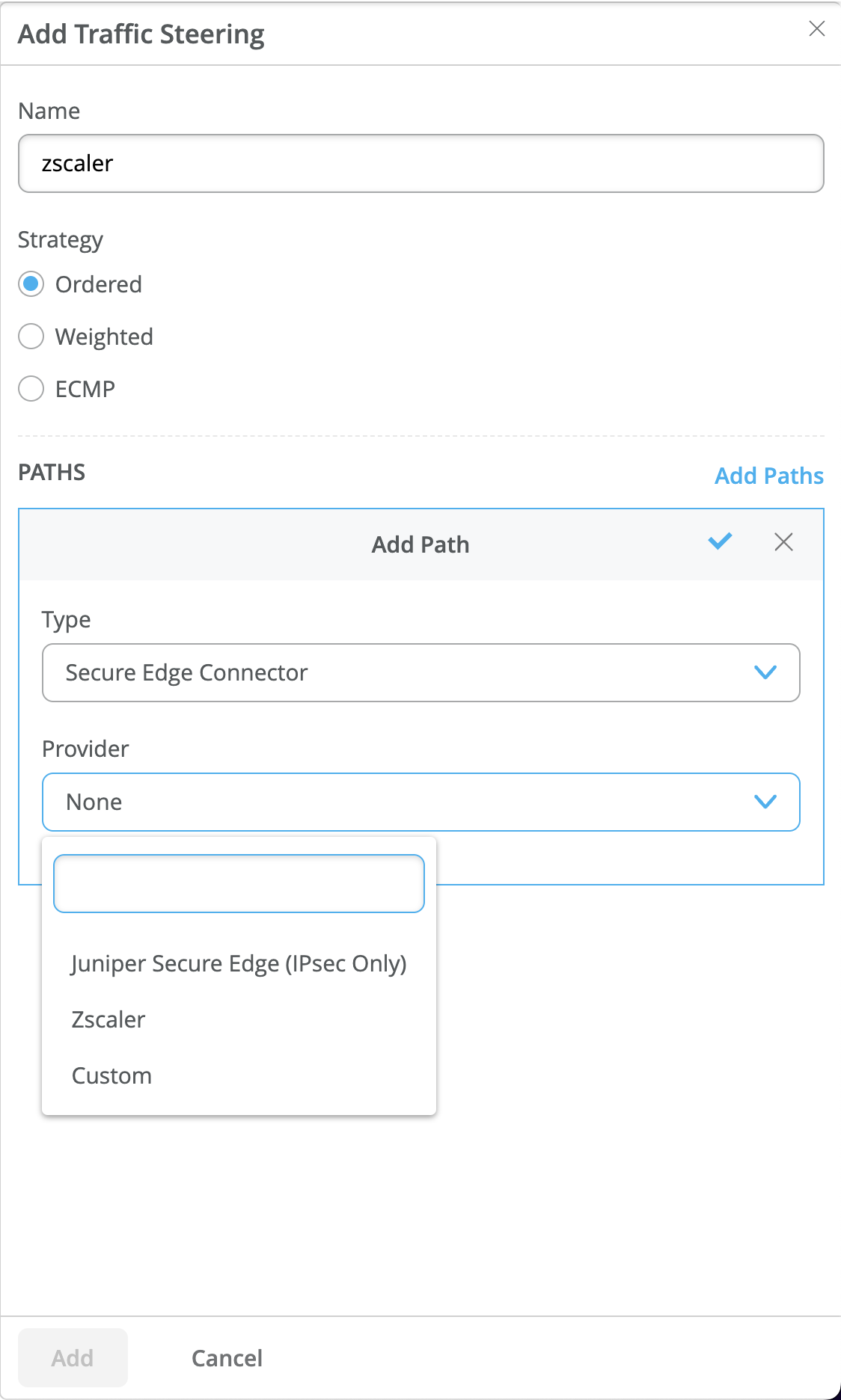Click the chevron arrow in the Type dropdown
Viewport: 841px width, 1400px height.
(765, 672)
